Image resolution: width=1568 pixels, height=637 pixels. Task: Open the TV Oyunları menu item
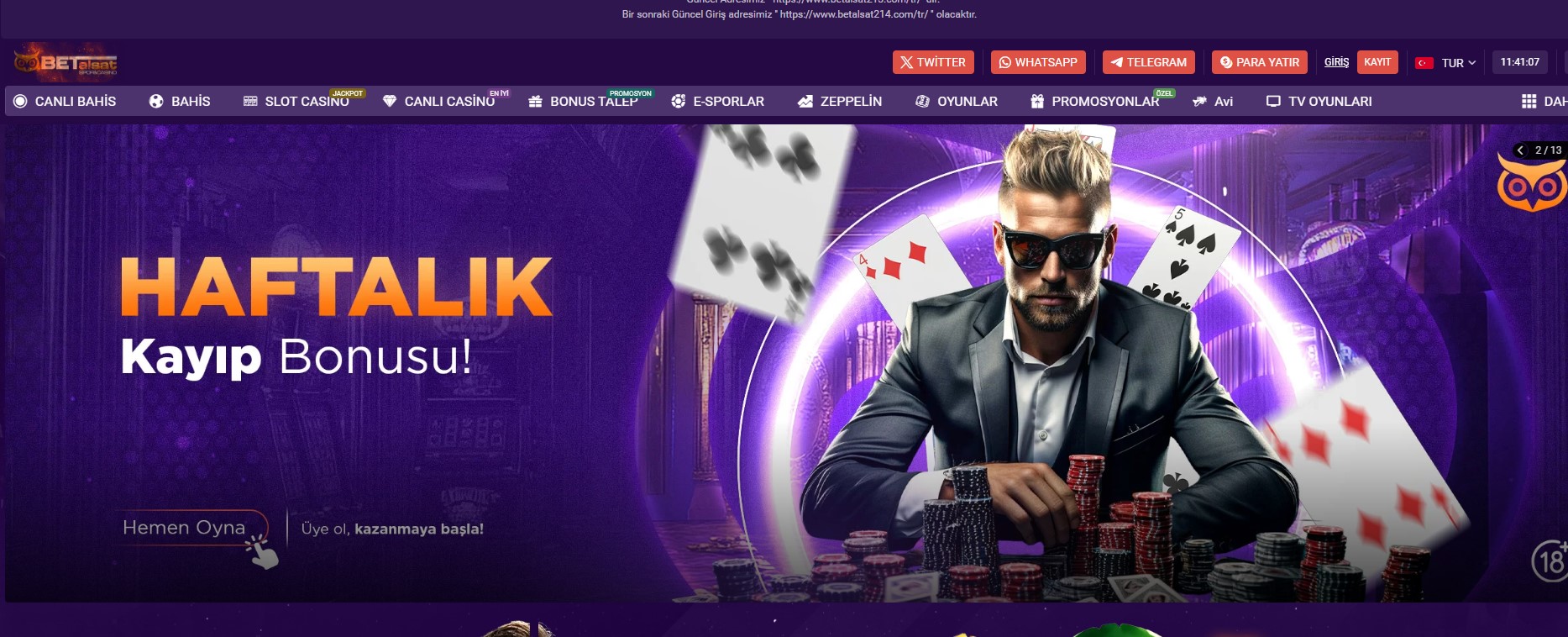coord(1319,101)
